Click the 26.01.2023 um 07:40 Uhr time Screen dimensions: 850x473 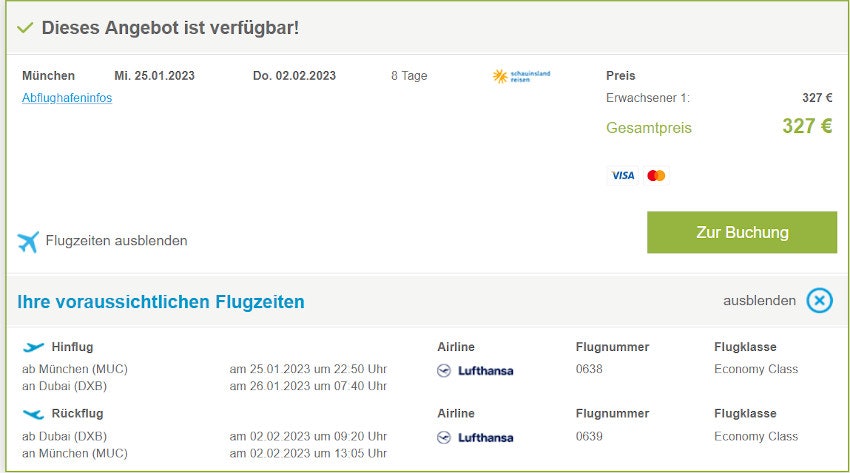pos(308,386)
